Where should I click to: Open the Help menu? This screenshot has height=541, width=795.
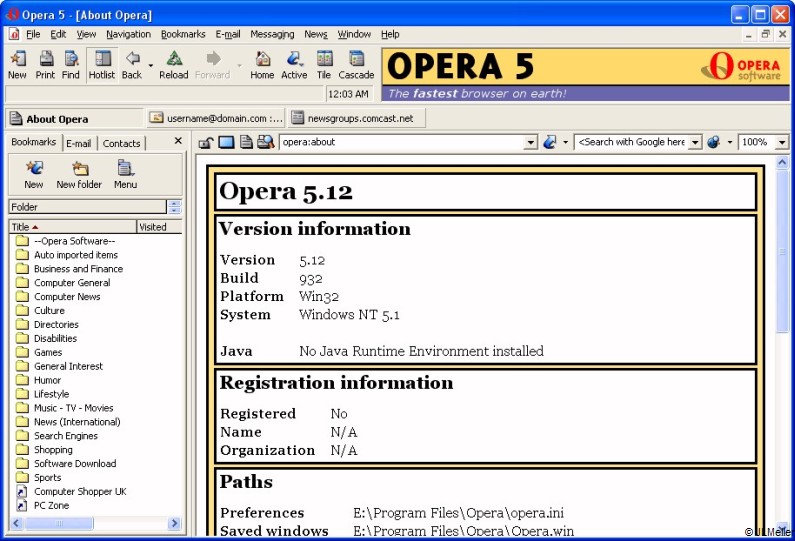pyautogui.click(x=390, y=34)
